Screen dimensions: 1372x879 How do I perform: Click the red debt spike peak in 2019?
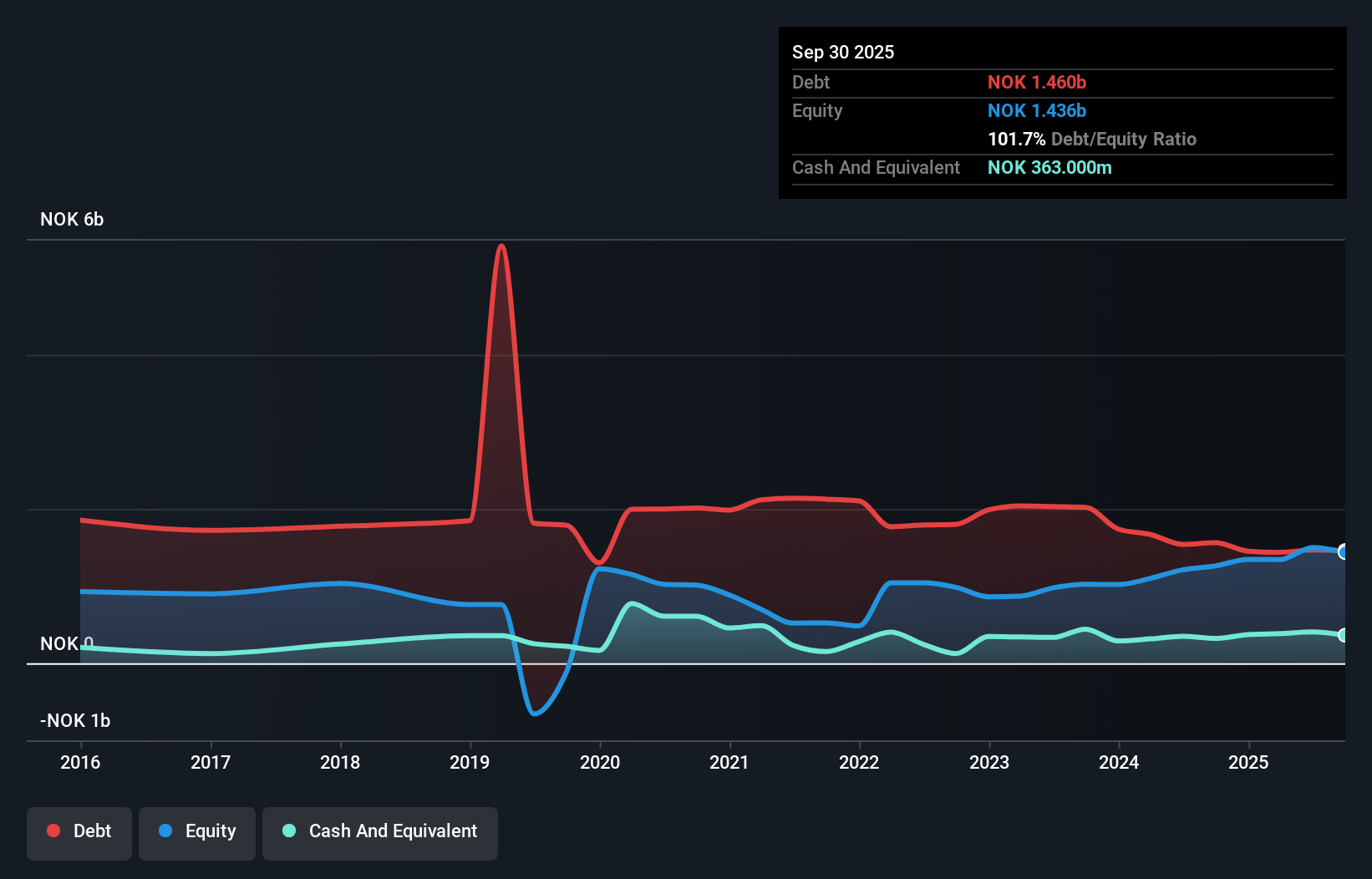click(501, 247)
